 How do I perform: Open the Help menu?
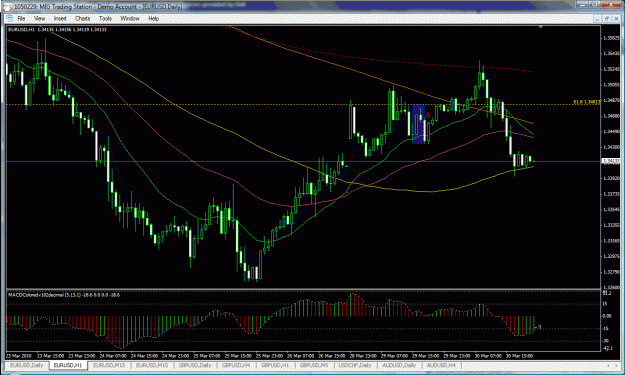[x=153, y=18]
